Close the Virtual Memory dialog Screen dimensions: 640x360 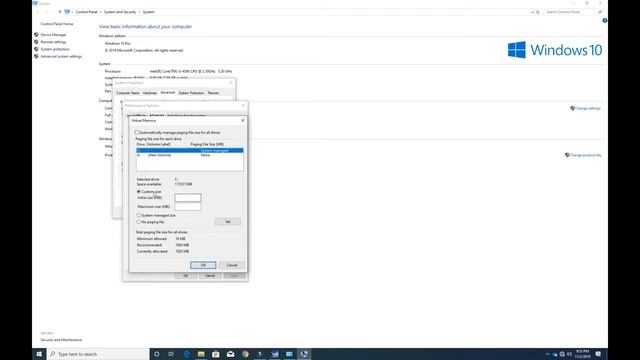243,120
